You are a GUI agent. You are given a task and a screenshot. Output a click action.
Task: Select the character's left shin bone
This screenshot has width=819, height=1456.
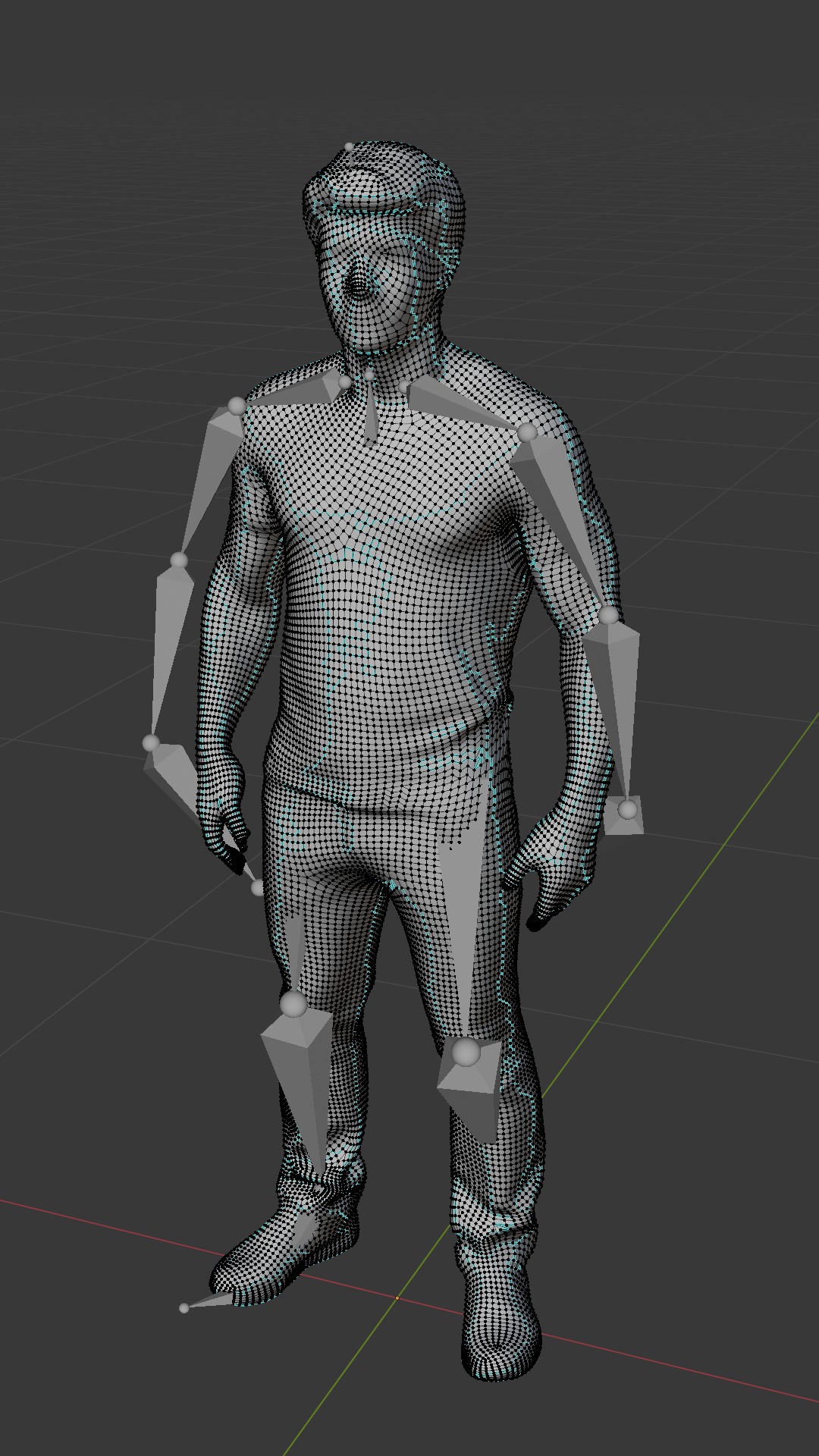click(470, 1092)
